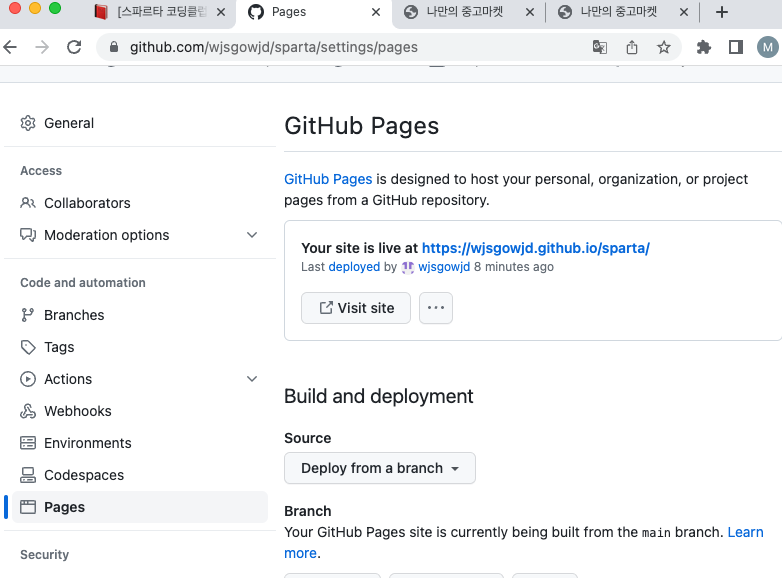Bookmark this page with star icon

coord(664,47)
